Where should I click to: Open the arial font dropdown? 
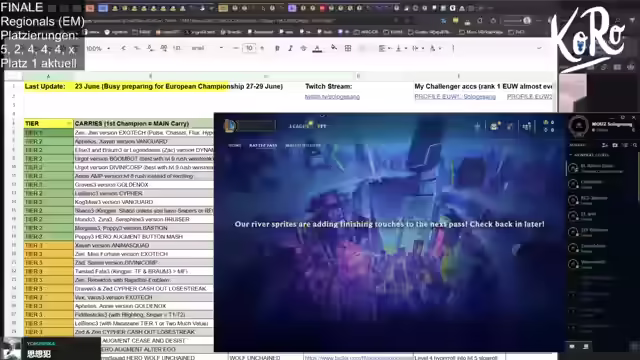click(207, 48)
